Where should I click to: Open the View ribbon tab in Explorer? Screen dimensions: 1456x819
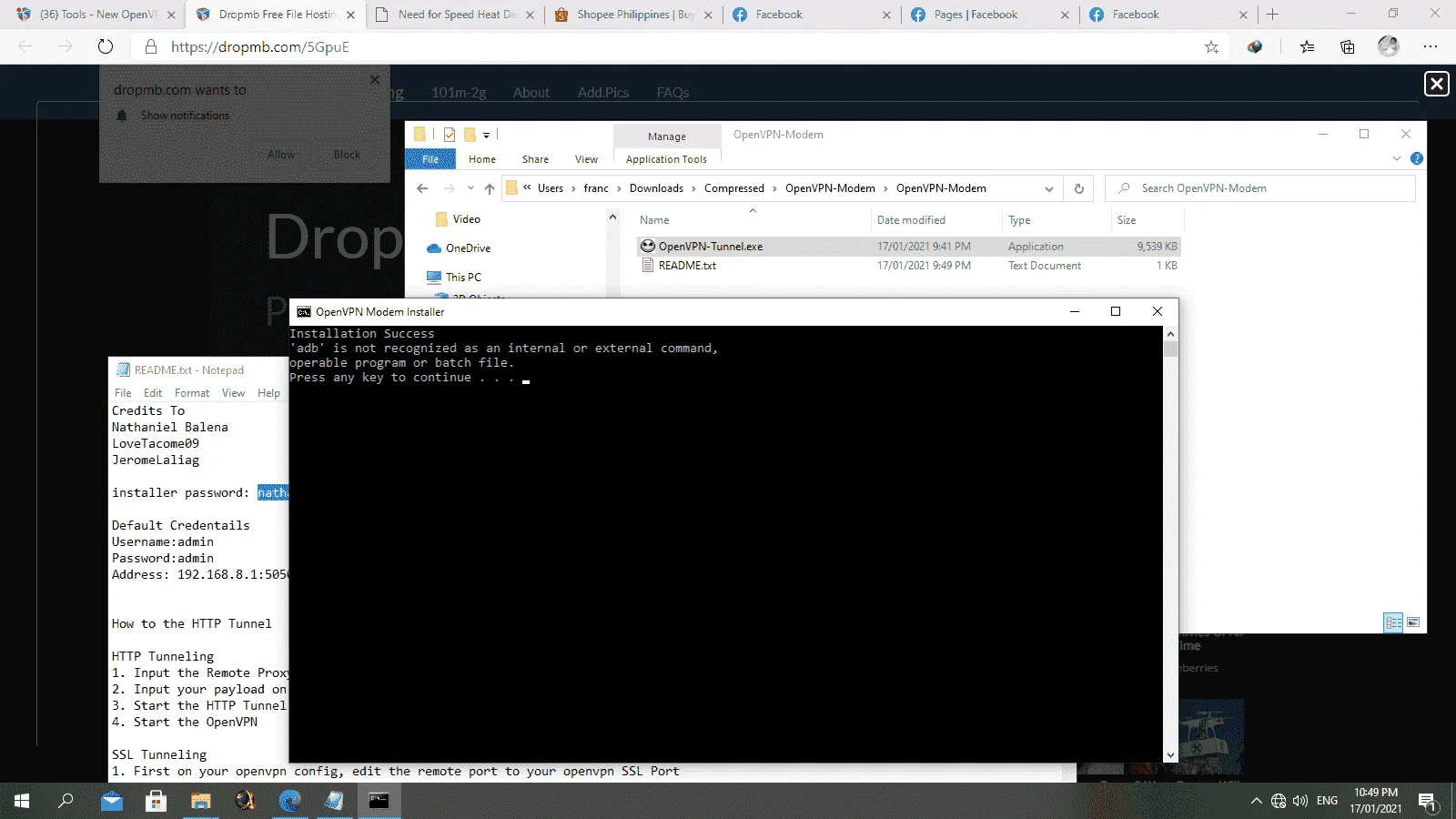pyautogui.click(x=586, y=159)
